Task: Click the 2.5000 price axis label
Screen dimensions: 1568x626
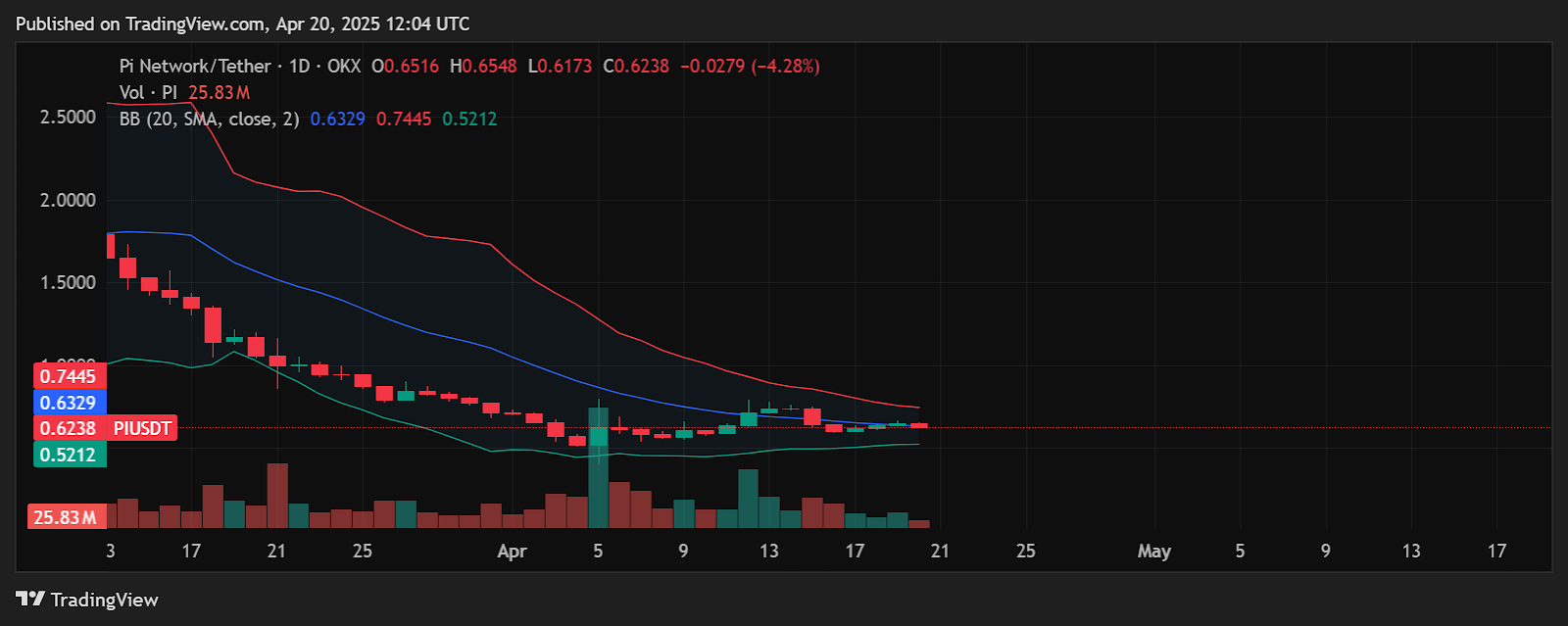Action: [x=68, y=117]
